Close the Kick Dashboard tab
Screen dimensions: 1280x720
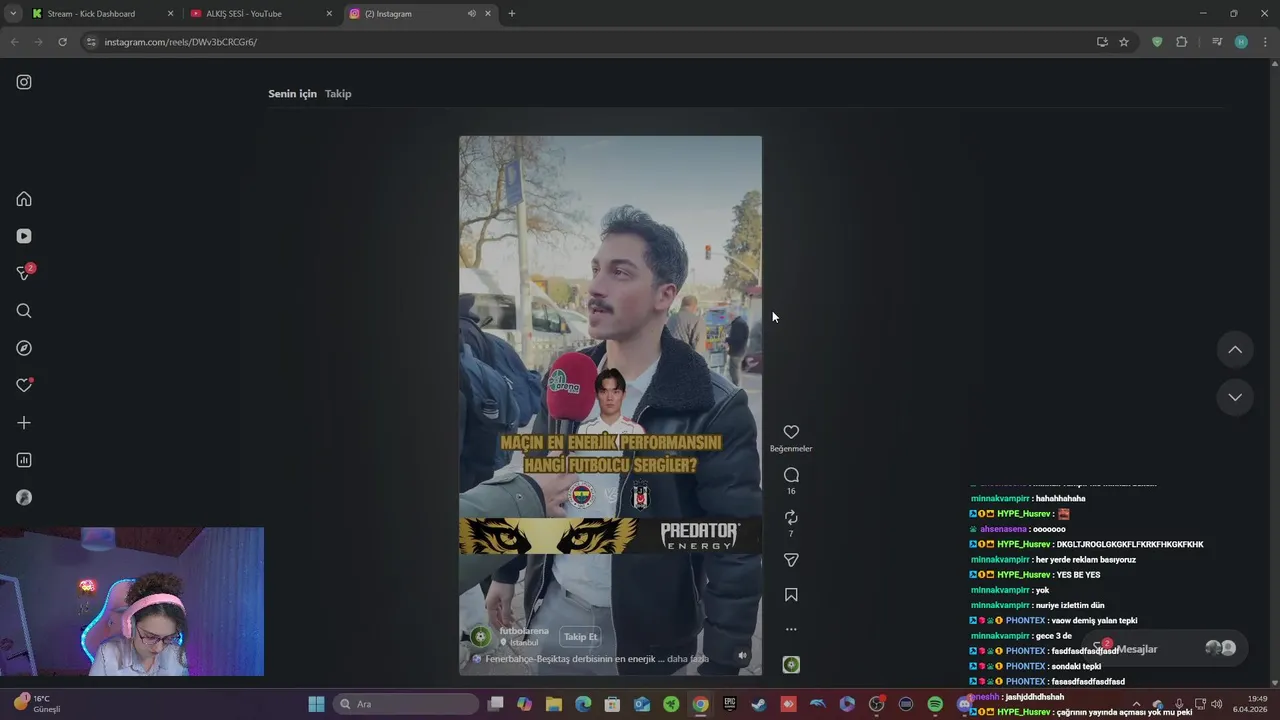(x=170, y=14)
